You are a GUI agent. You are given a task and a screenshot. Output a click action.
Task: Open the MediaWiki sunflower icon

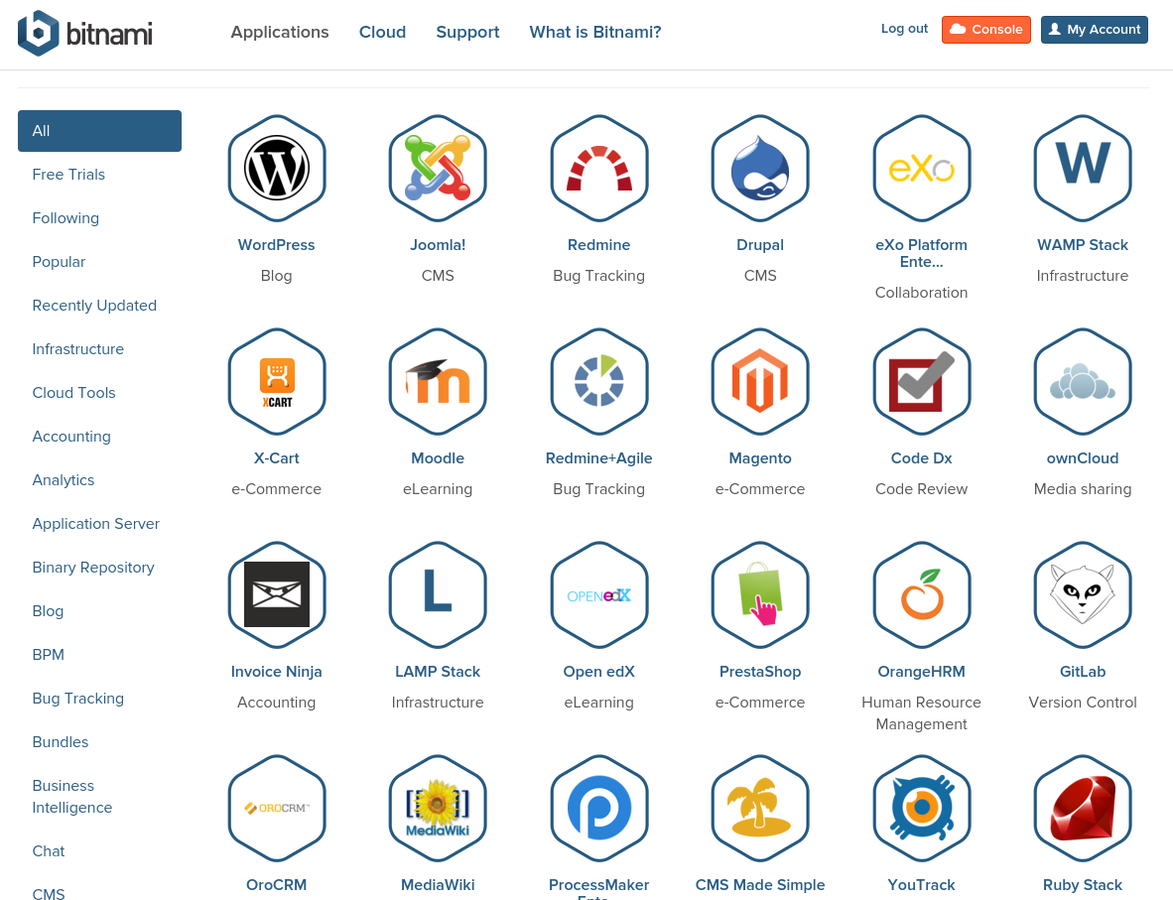coord(438,808)
